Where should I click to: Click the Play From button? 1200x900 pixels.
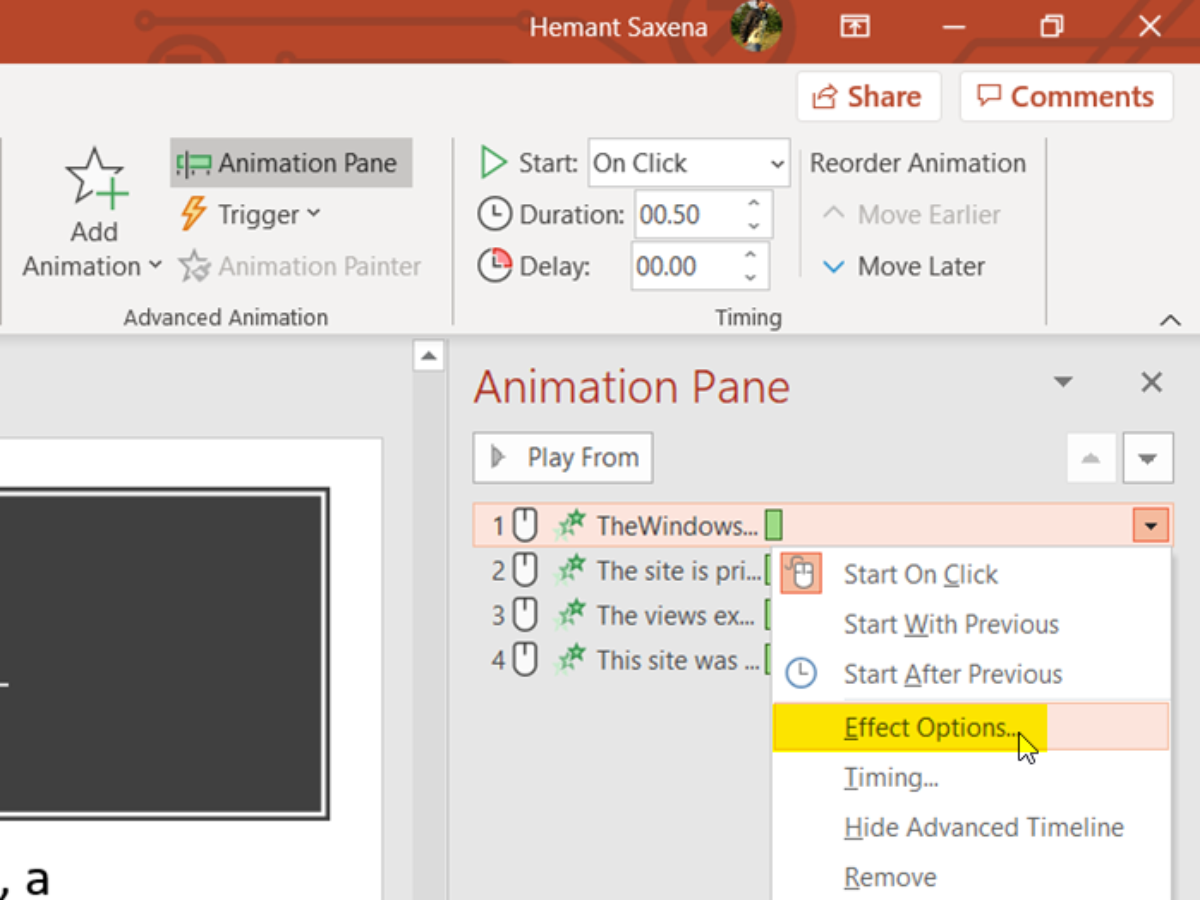[563, 458]
